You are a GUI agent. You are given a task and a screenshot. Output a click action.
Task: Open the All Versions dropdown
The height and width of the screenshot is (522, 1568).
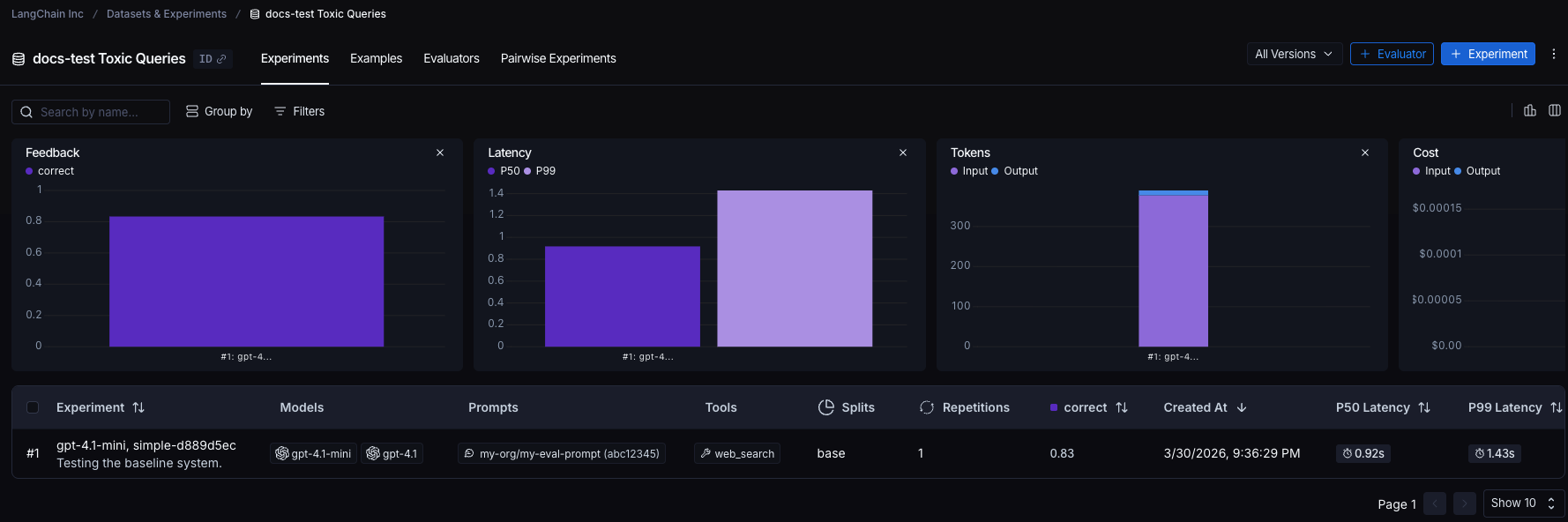(x=1295, y=54)
